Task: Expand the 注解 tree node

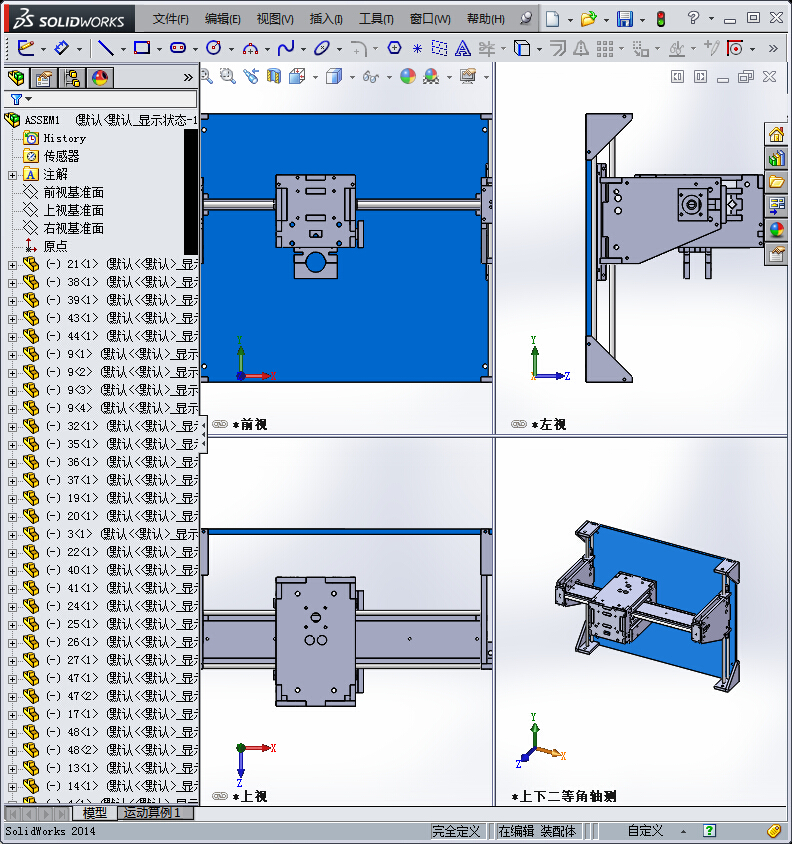Action: pos(12,175)
